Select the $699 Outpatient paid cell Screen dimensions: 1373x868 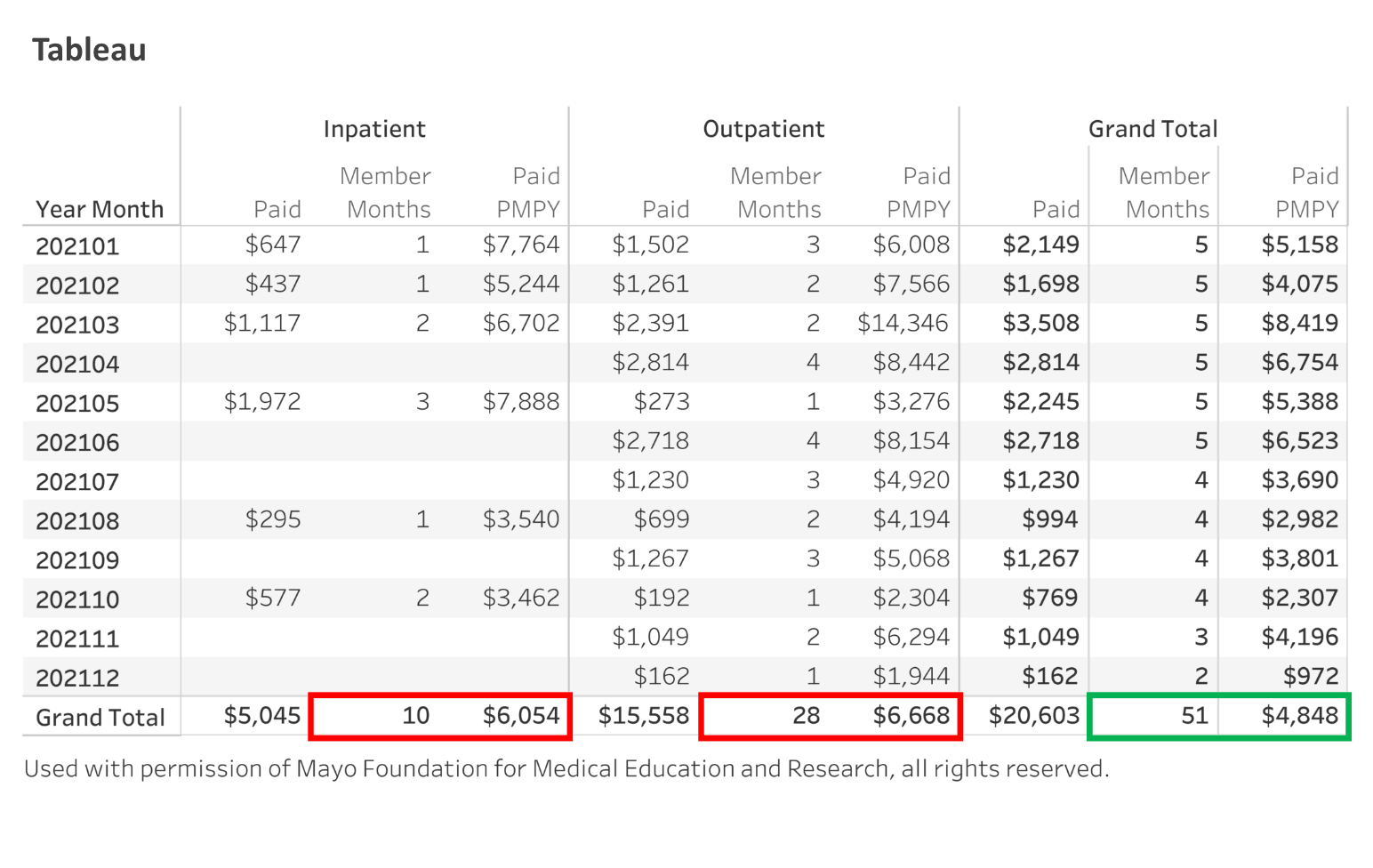point(662,518)
